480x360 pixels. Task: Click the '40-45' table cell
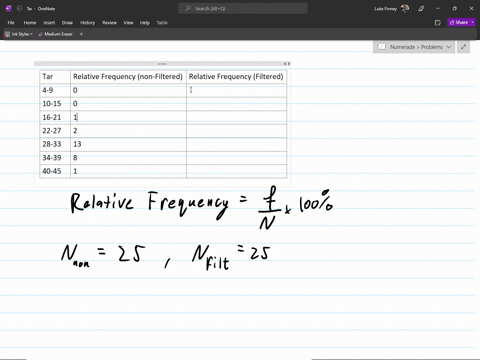[x=55, y=171]
